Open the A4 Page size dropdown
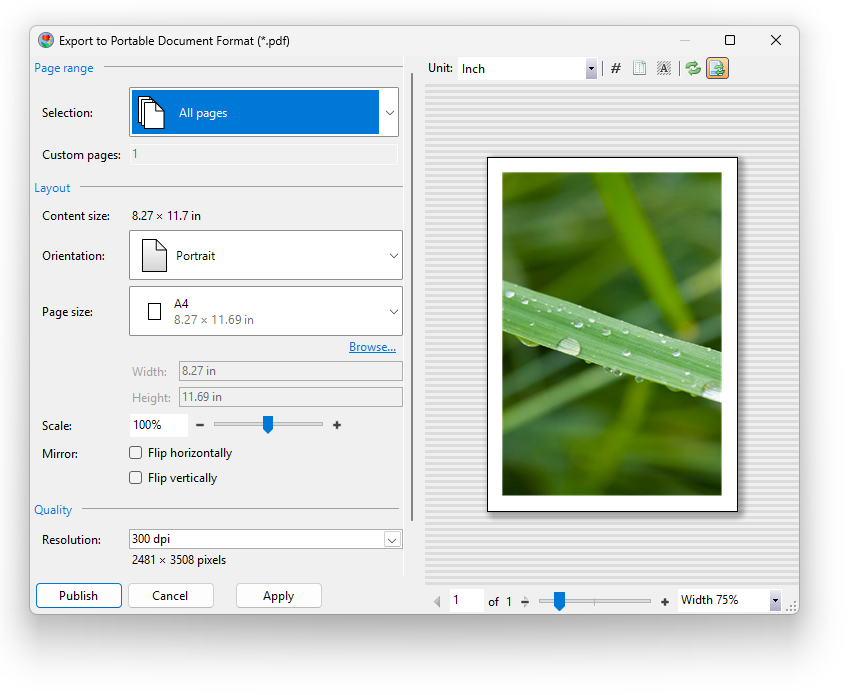Screen dimensions: 855x695 tap(393, 312)
